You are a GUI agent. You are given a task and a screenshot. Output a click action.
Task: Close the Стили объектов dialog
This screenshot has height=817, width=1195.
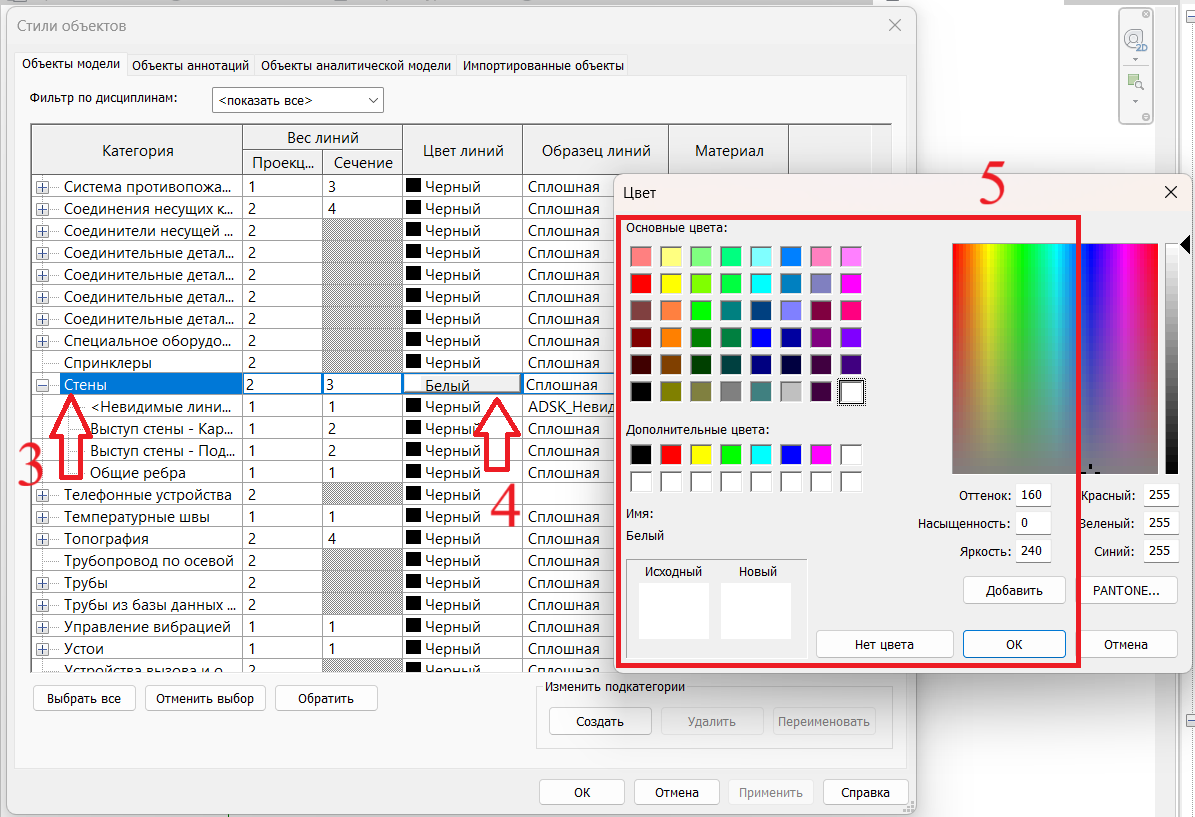[x=895, y=25]
